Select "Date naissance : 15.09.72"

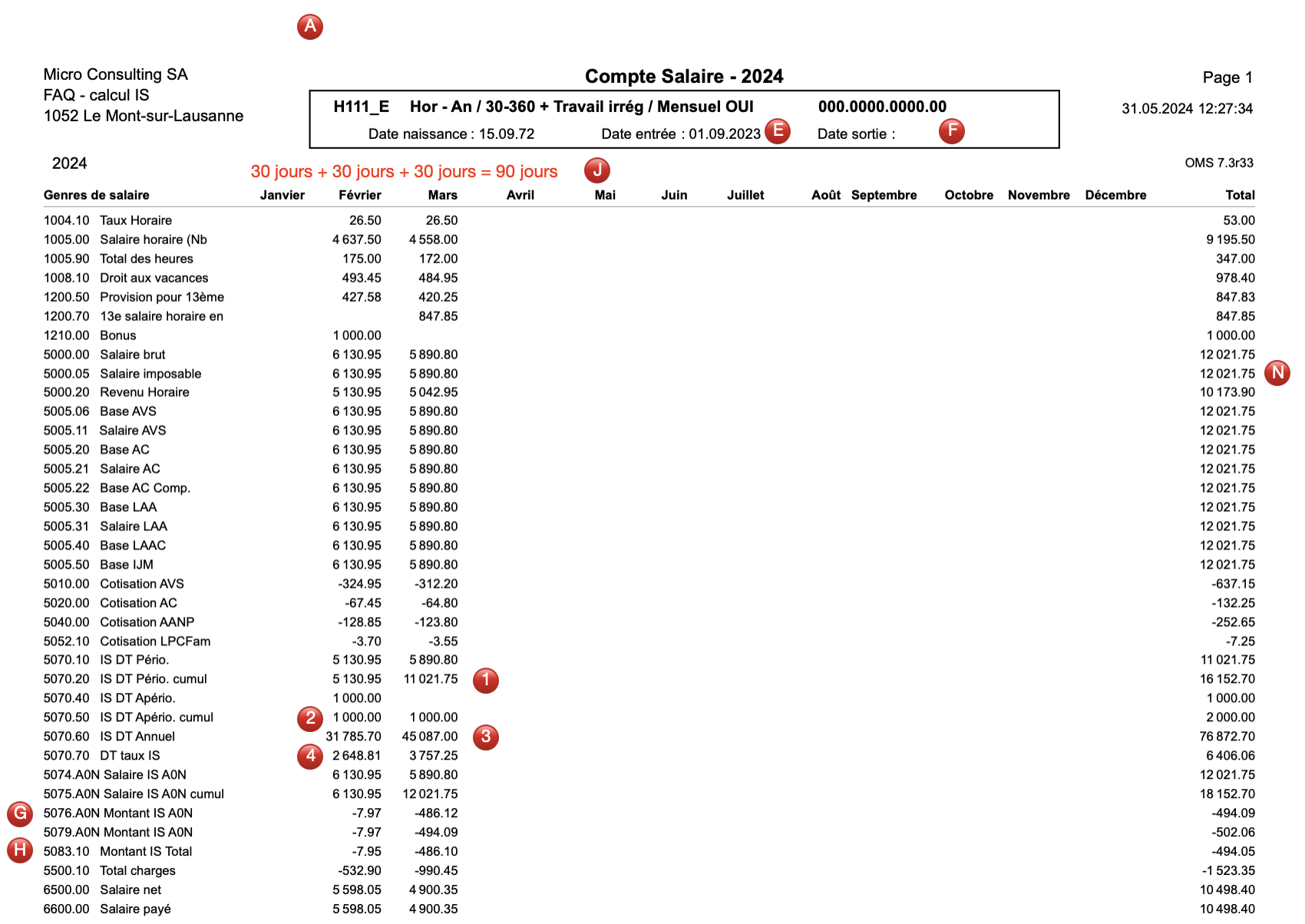[451, 134]
